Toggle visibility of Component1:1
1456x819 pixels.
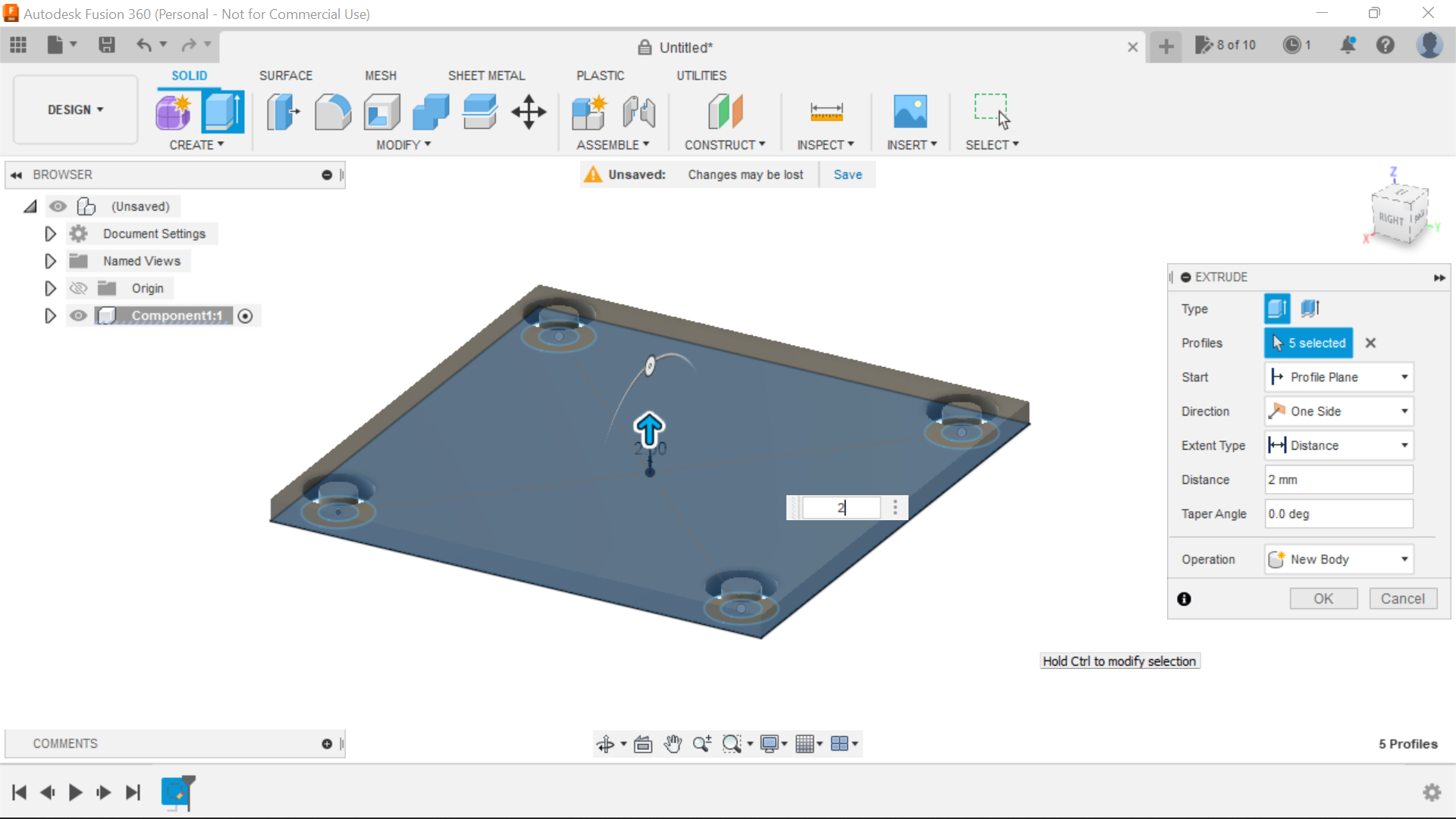[77, 315]
